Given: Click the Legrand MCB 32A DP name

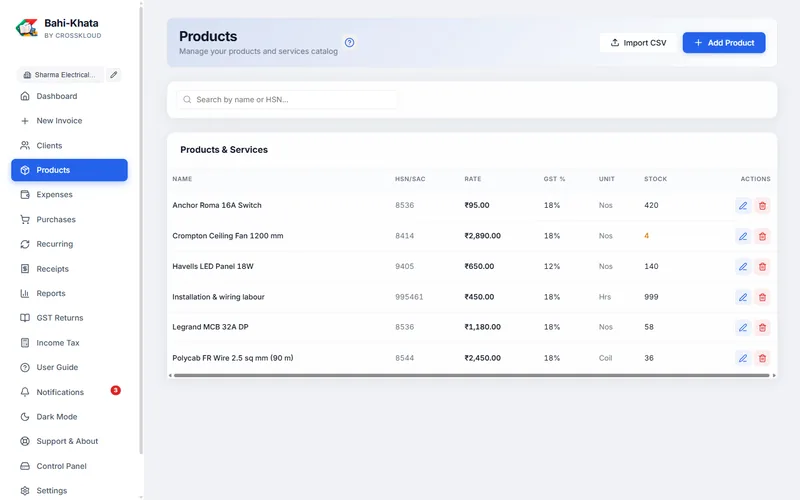Looking at the screenshot, I should click(x=210, y=327).
